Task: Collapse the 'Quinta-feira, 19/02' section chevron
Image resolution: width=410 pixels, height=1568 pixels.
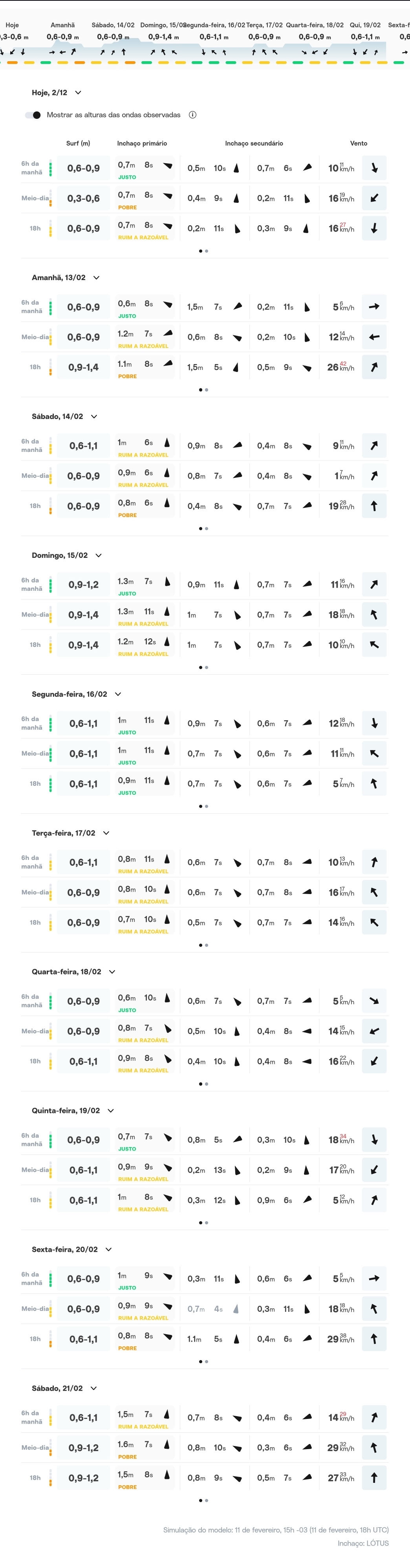Action: pyautogui.click(x=111, y=1110)
